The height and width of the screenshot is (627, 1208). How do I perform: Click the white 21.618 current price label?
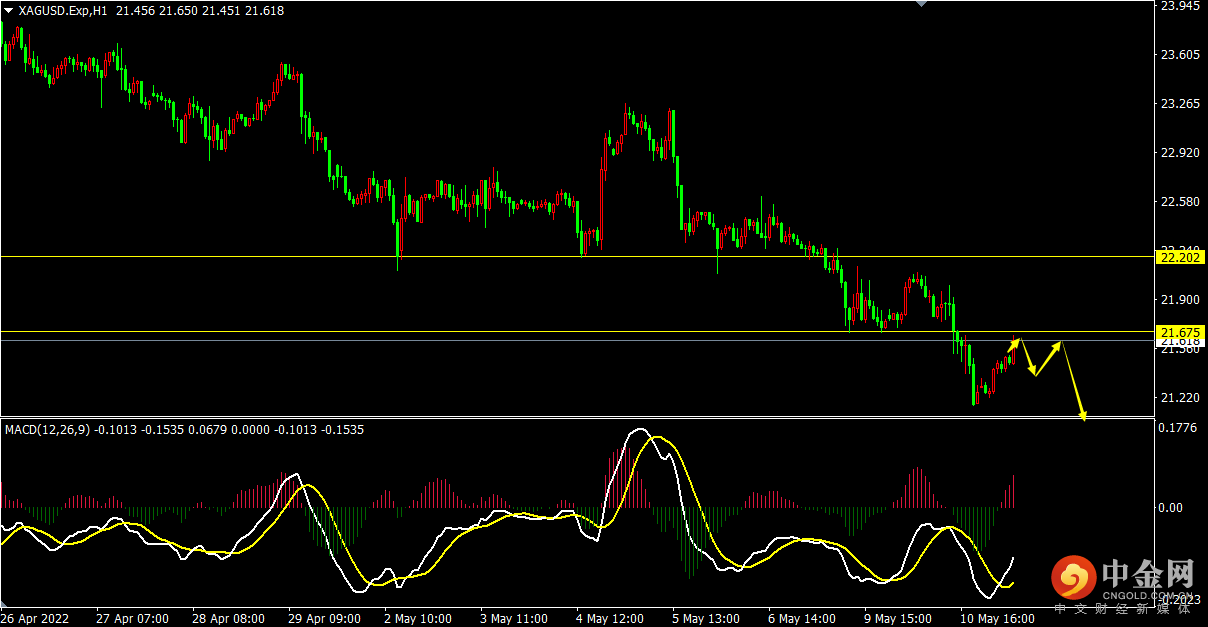[1177, 342]
